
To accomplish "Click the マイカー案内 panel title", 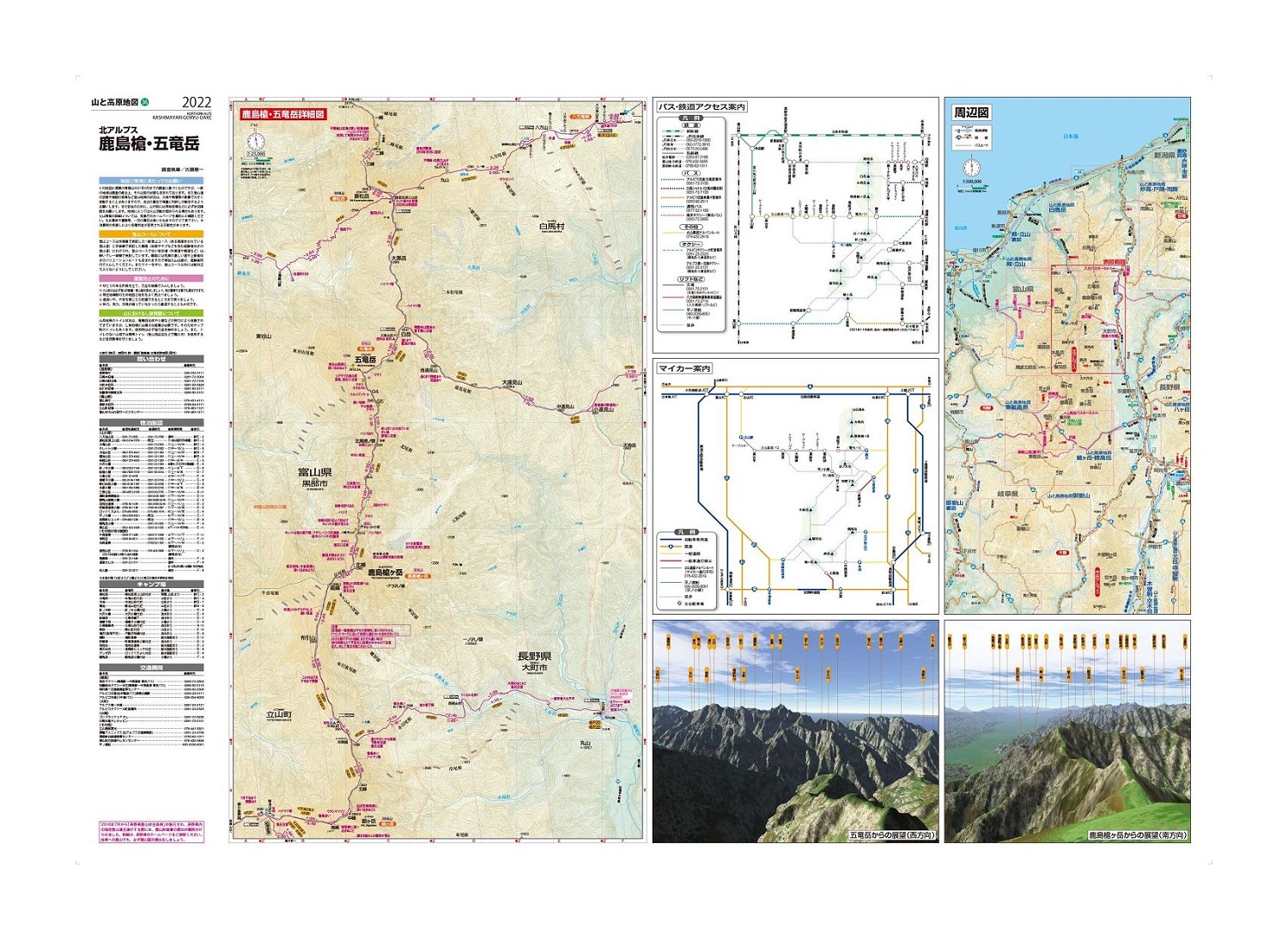I will click(x=684, y=368).
